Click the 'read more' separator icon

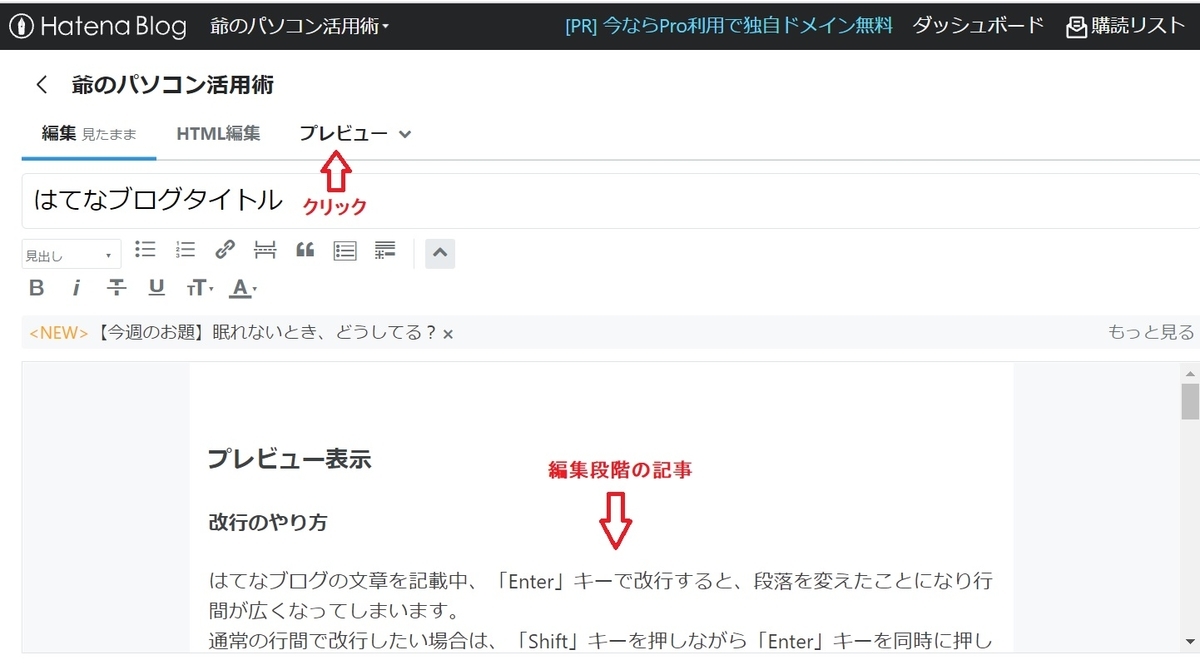point(264,249)
